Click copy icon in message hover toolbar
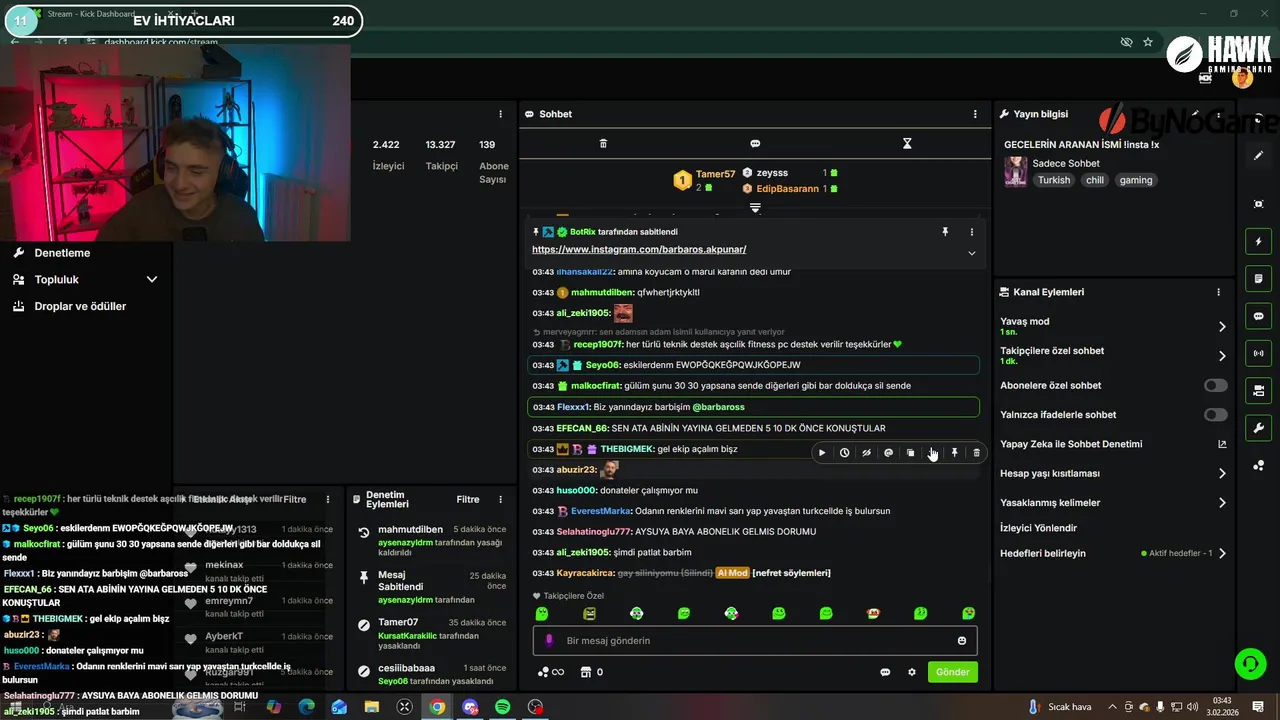 910,453
